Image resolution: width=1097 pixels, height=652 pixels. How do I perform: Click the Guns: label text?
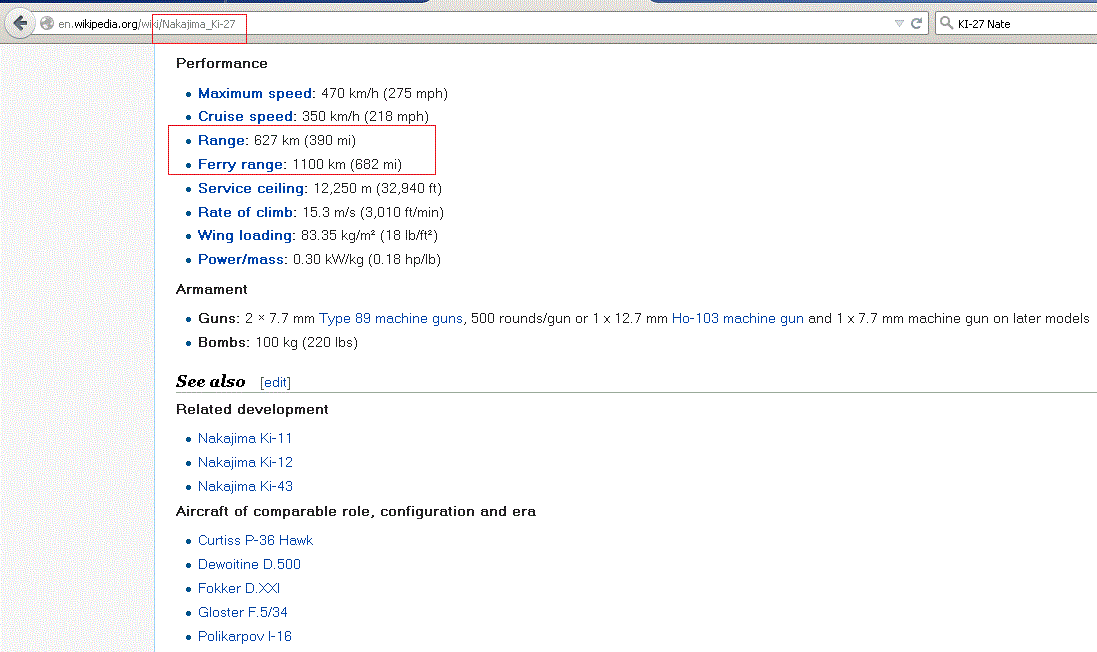pos(219,318)
